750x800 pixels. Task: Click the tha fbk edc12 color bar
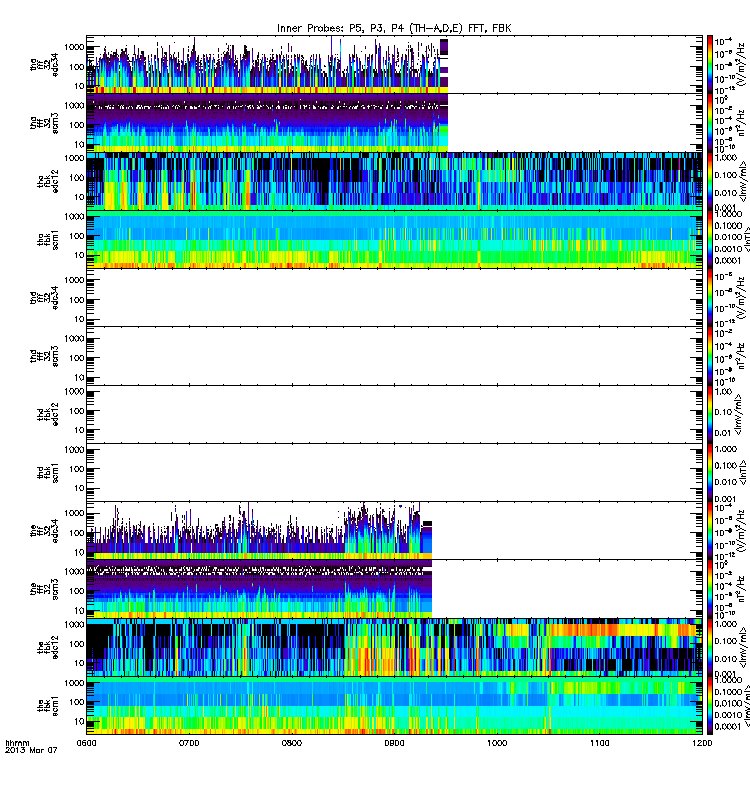(x=710, y=181)
